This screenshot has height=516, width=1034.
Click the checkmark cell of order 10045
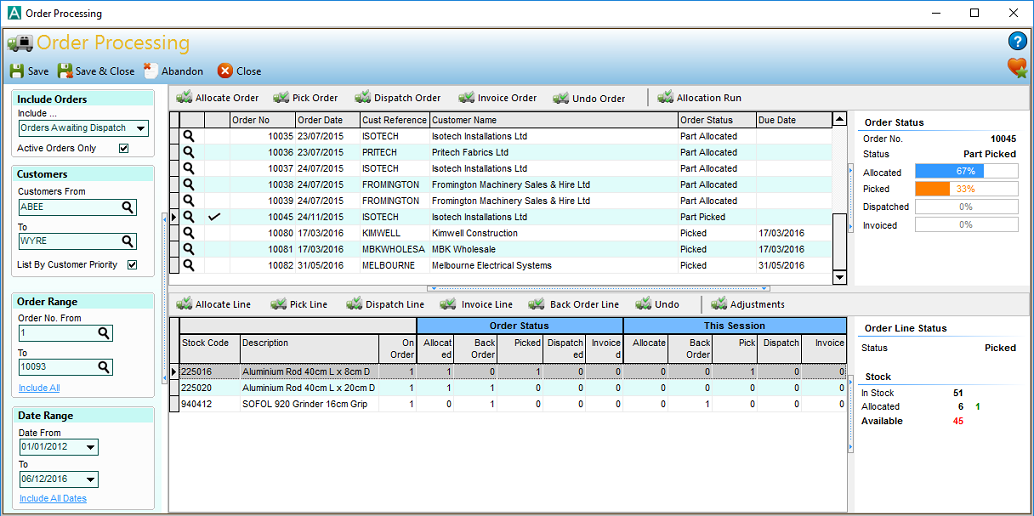tap(217, 216)
